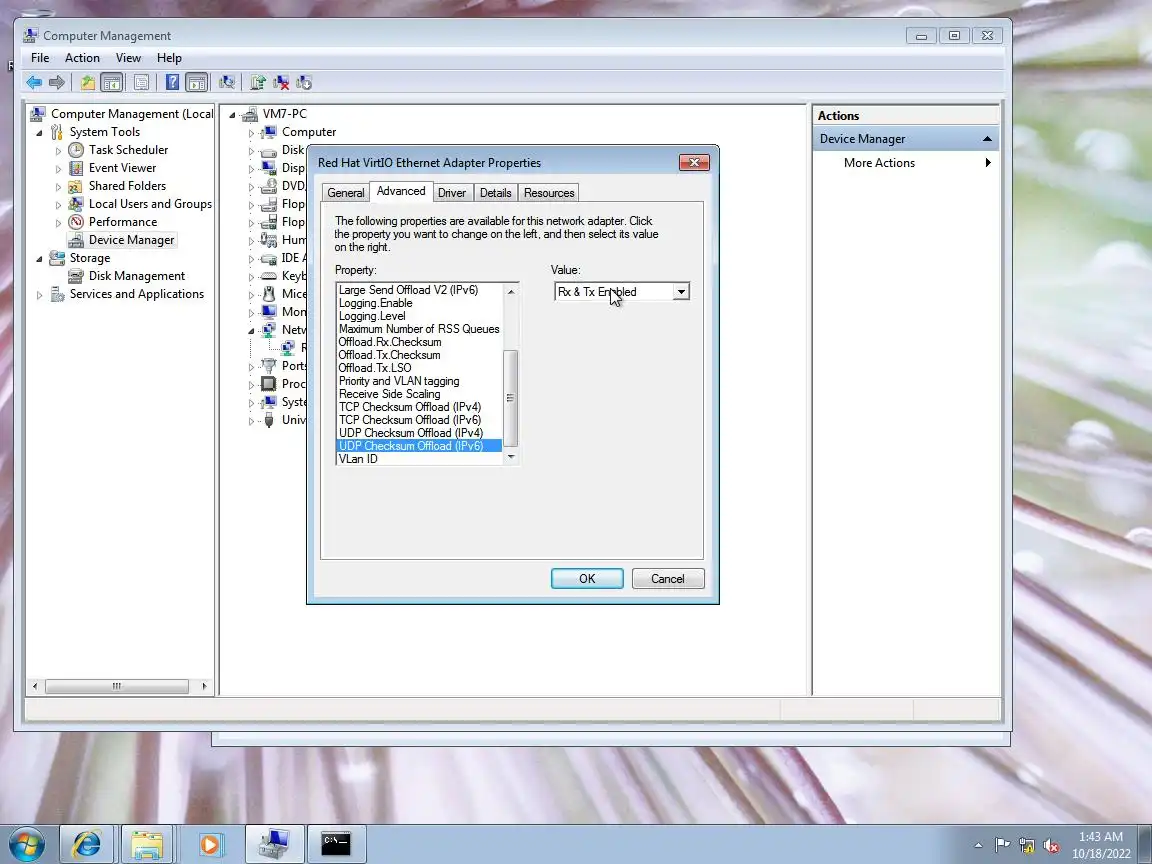
Task: Click the Properties toolbar icon
Action: (142, 82)
